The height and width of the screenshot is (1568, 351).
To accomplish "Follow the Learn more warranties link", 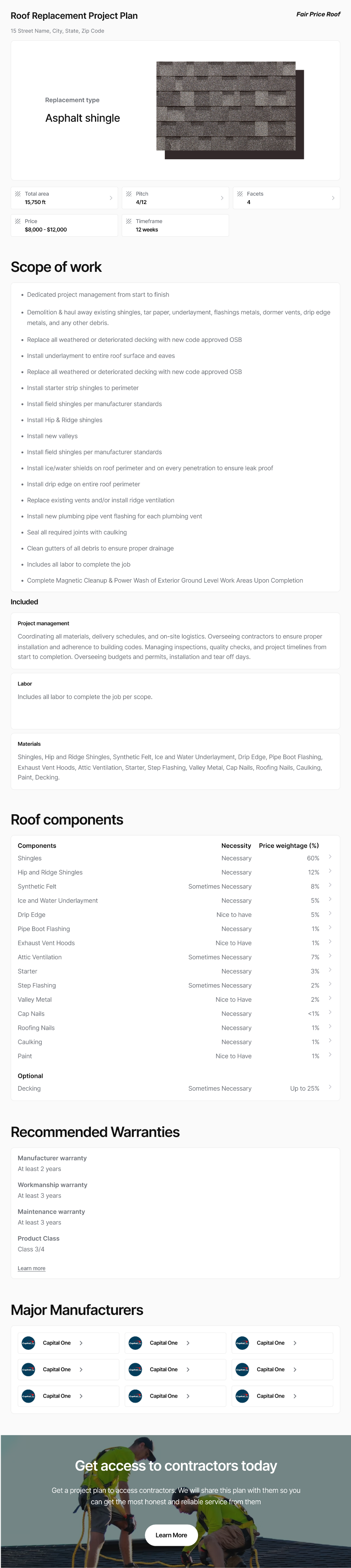I will point(32,1268).
